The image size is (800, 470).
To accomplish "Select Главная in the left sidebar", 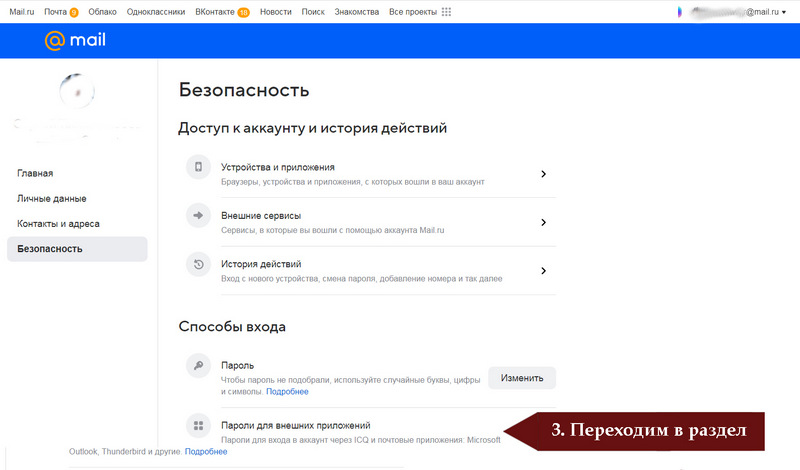I will coord(35,173).
